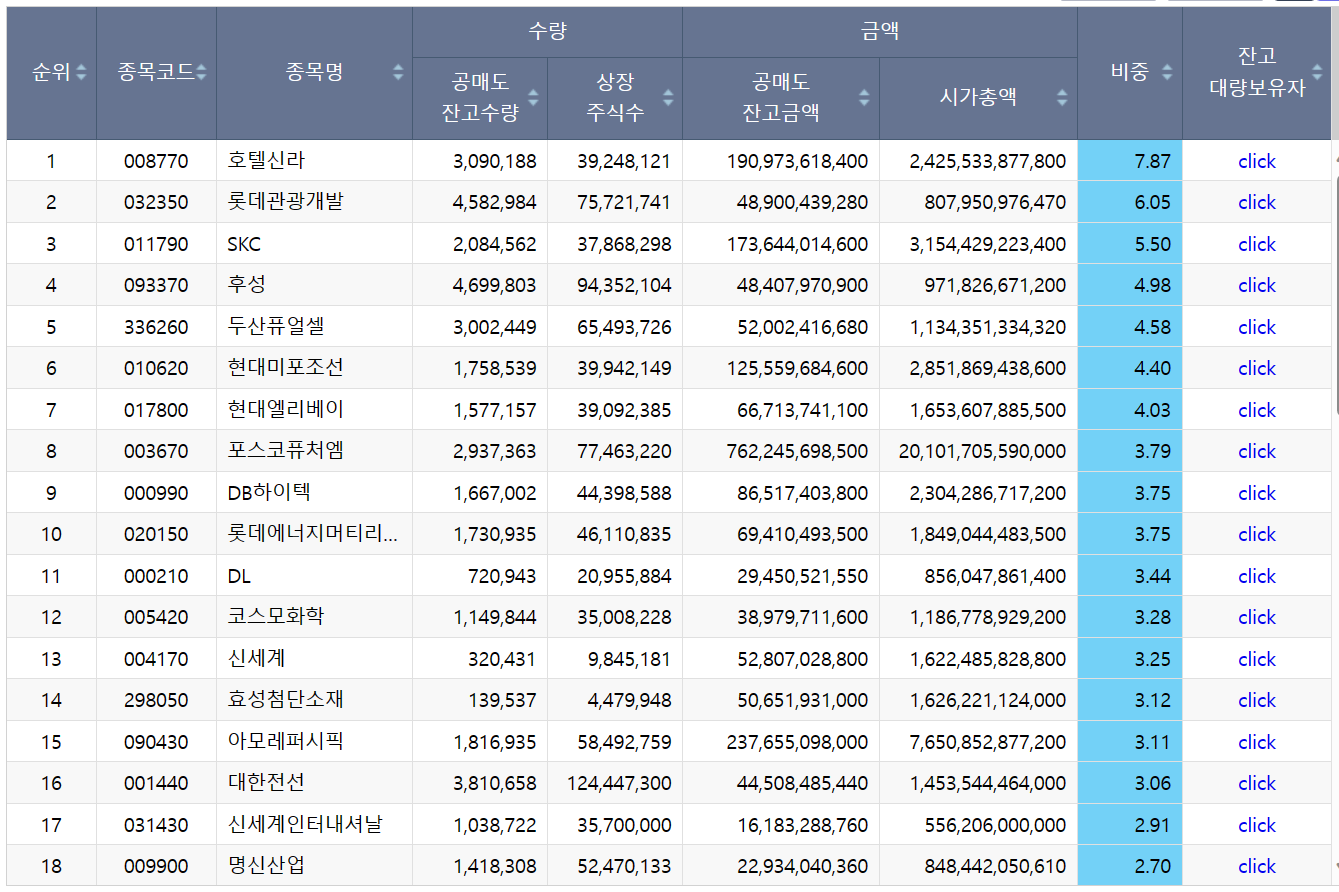Screen dimensions: 1339x892
Task: Click the click link on the 두산퓨얼셀 row
Action: pyautogui.click(x=1257, y=327)
